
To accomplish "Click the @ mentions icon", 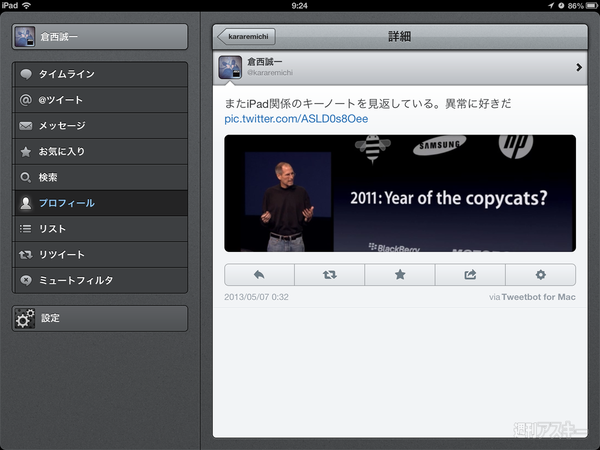I will (x=26, y=100).
